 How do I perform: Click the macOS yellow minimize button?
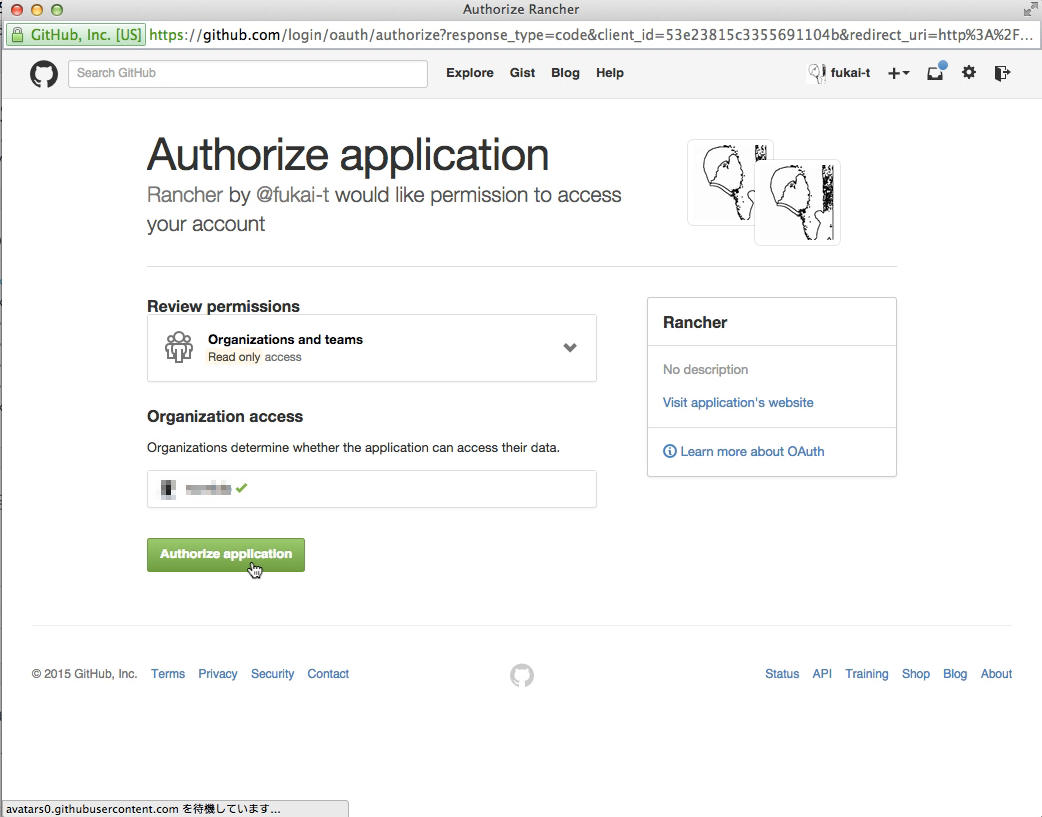(x=37, y=10)
